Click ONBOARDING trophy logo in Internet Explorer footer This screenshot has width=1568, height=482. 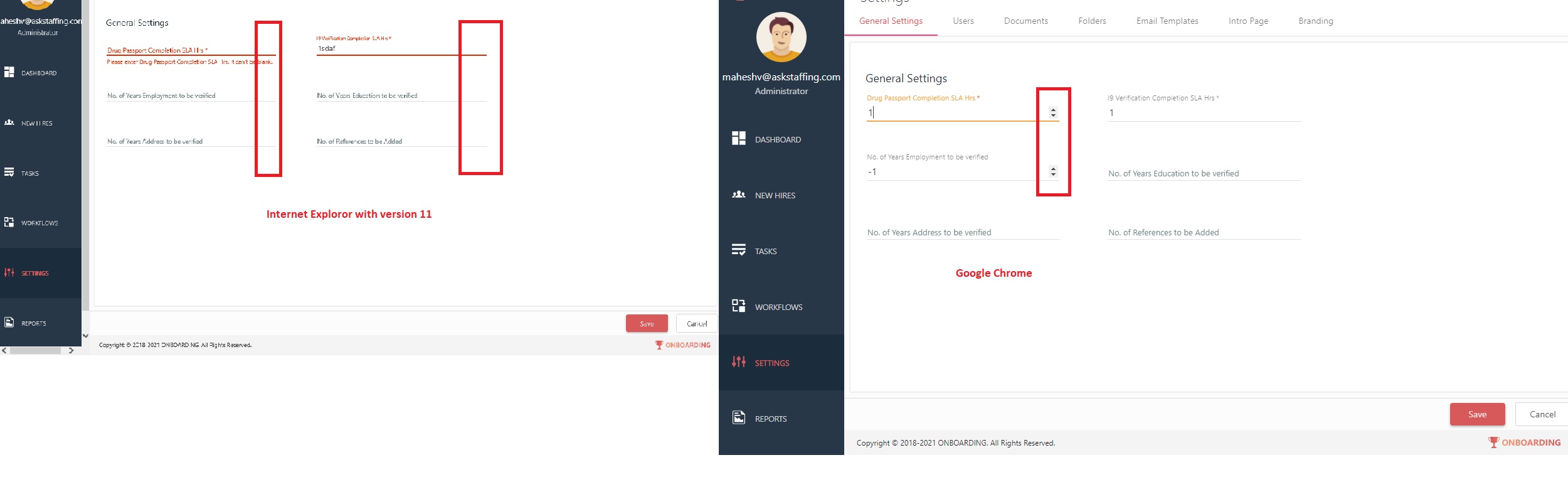click(682, 345)
